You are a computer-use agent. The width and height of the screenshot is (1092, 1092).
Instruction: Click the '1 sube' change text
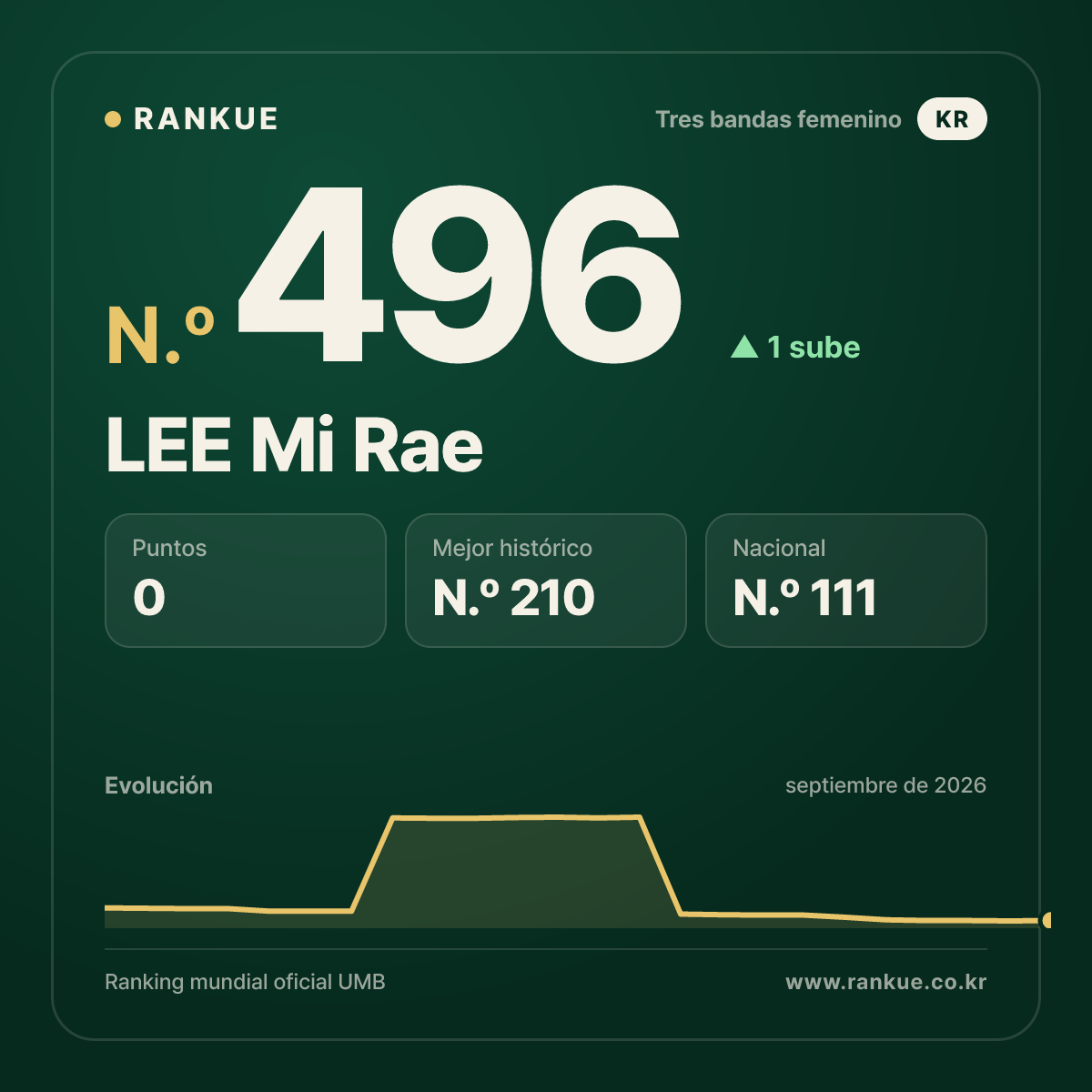pos(814,347)
